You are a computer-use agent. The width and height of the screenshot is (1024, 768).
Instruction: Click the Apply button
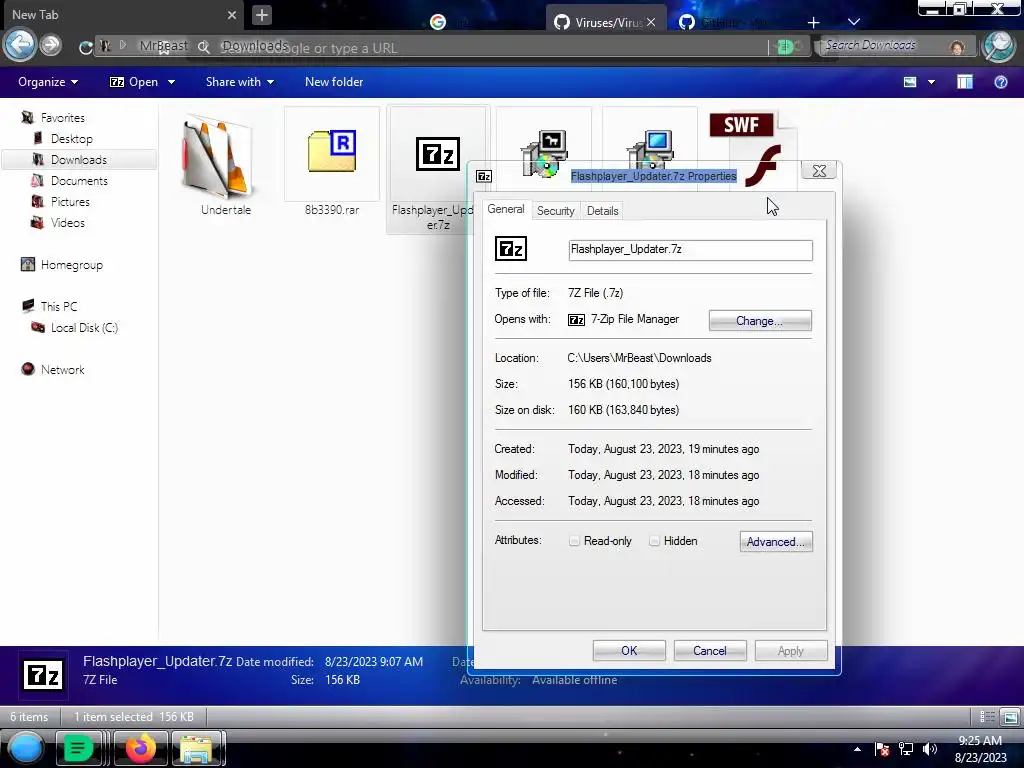(791, 650)
